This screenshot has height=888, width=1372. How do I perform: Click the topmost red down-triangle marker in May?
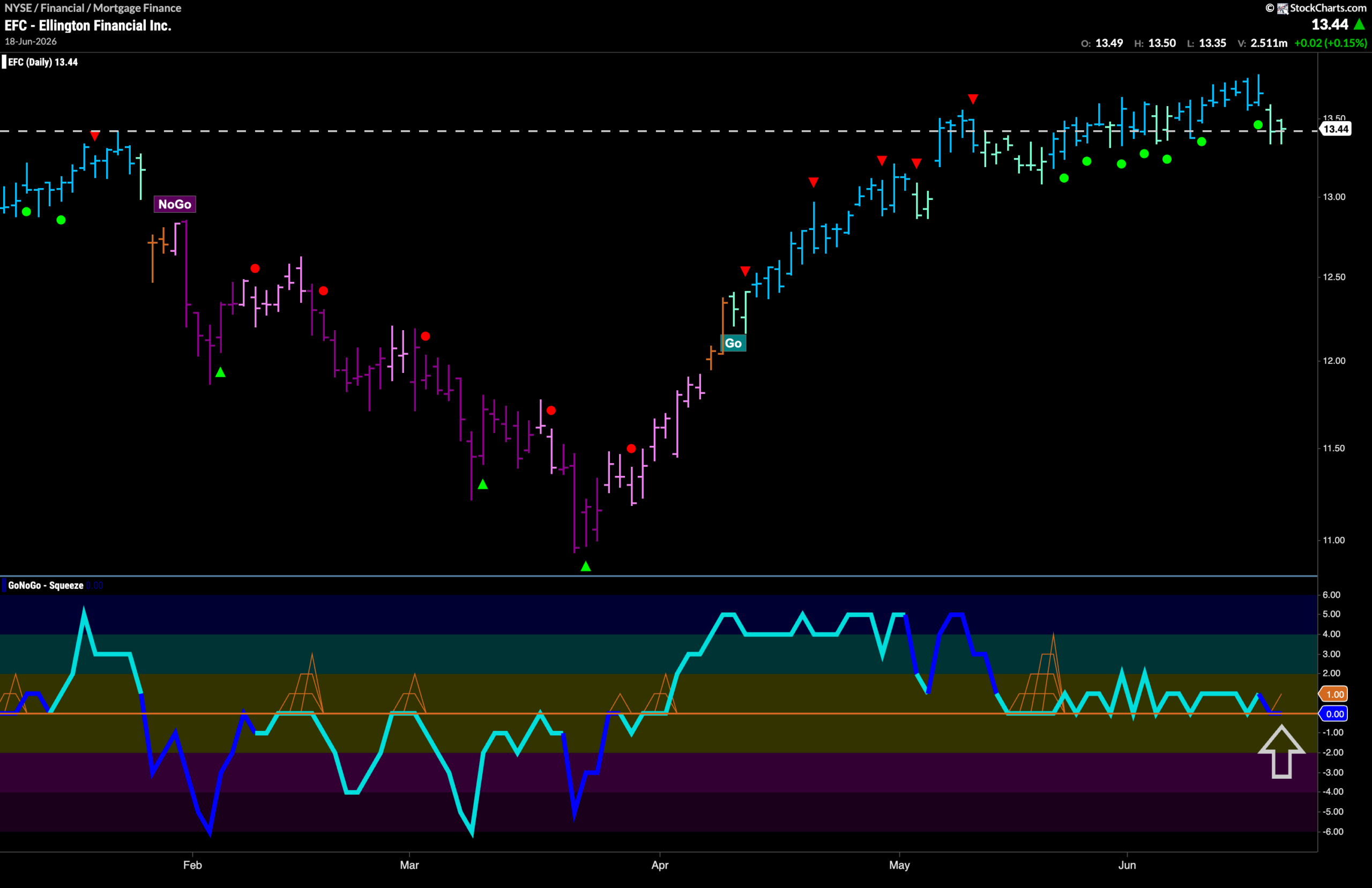coord(973,99)
